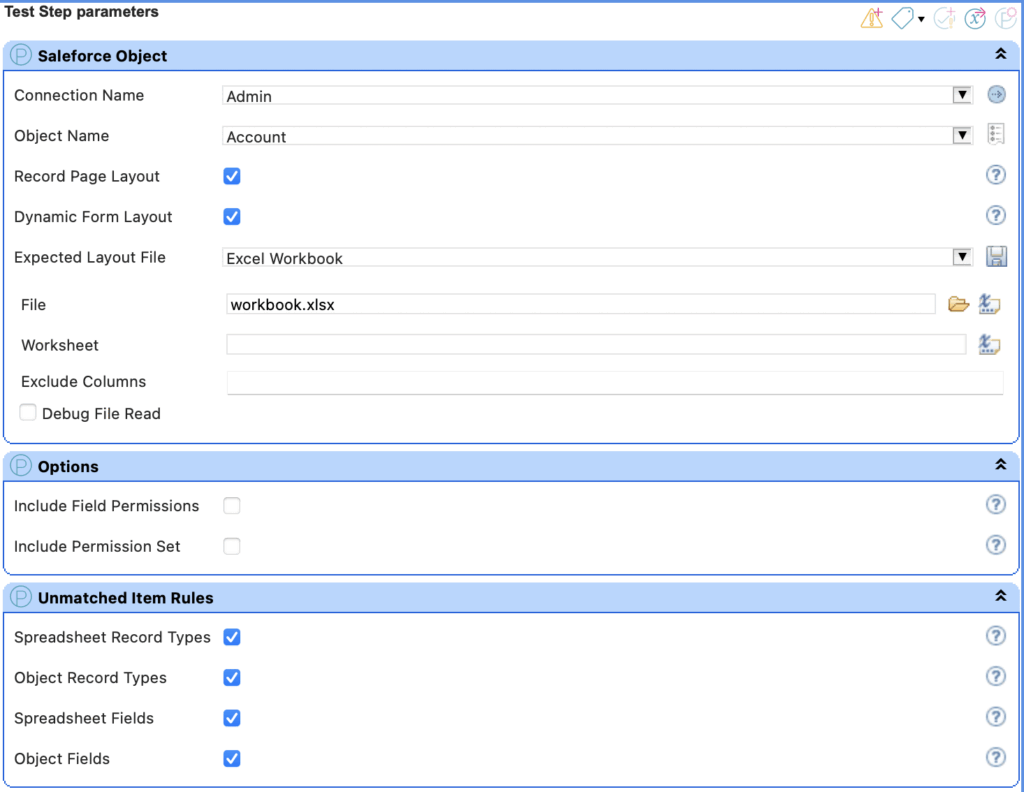Enable the Debug File Read checkbox
The height and width of the screenshot is (792, 1024).
pos(28,413)
